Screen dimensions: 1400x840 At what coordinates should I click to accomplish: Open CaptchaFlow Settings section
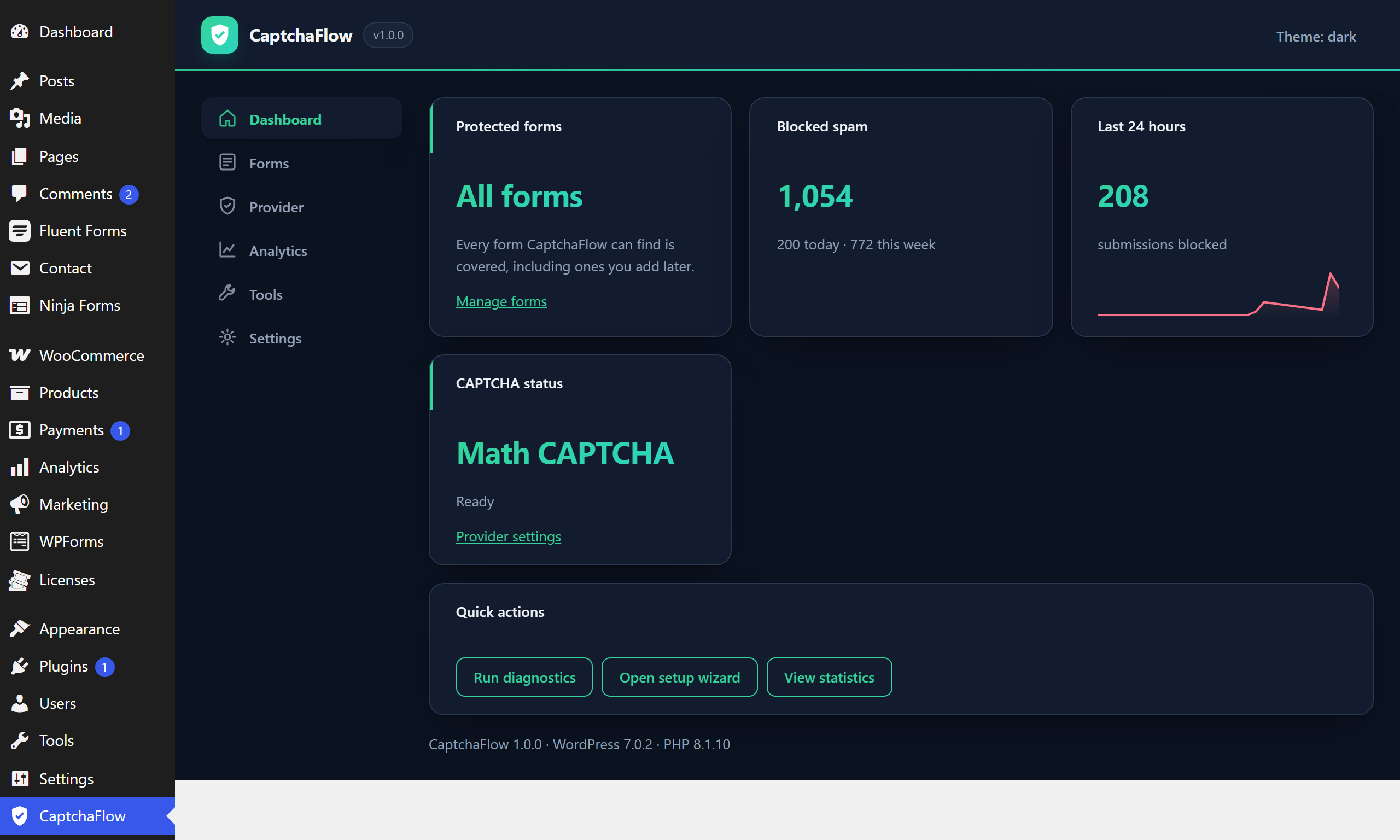pos(302,338)
